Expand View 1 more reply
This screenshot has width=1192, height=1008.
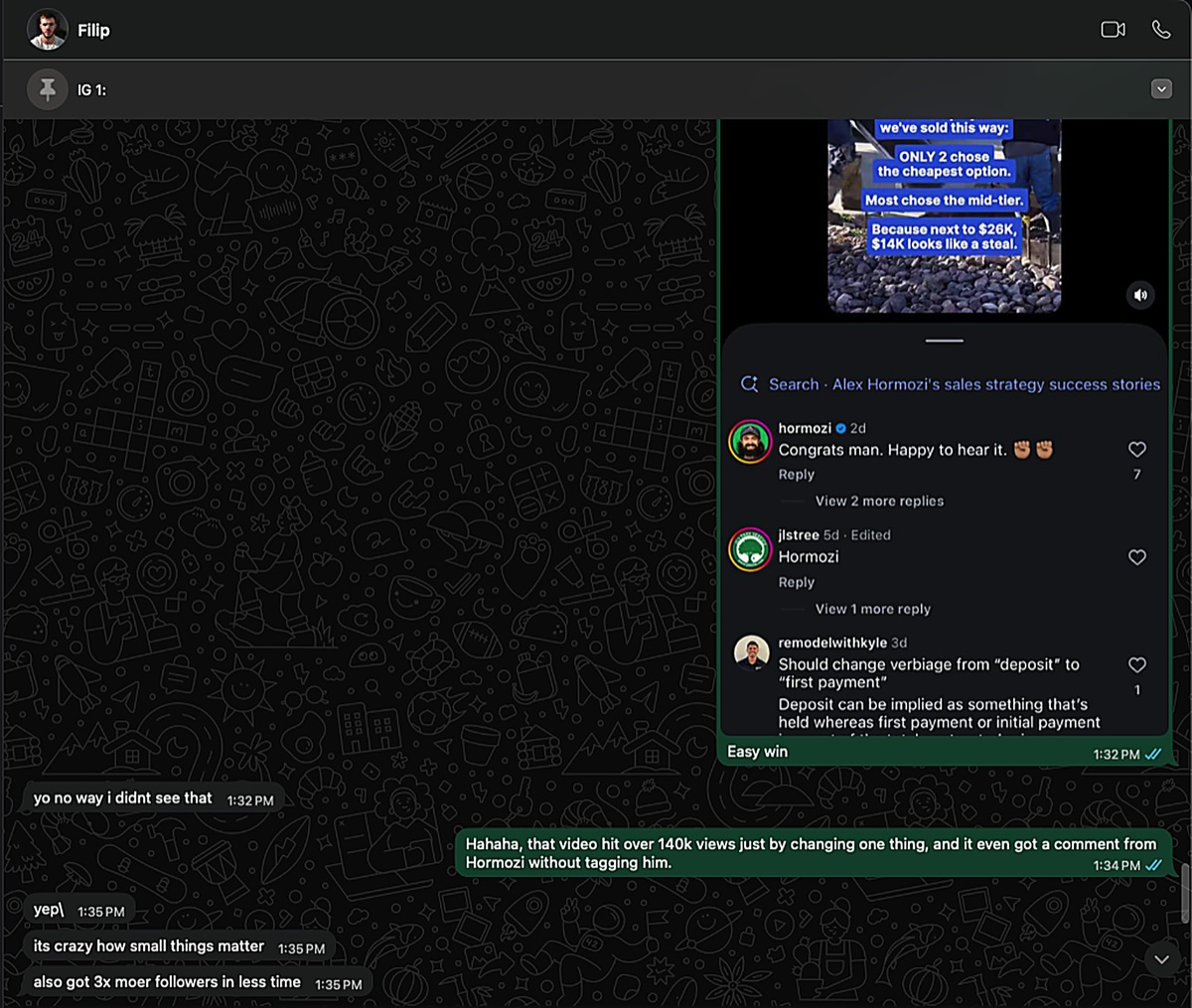point(872,609)
